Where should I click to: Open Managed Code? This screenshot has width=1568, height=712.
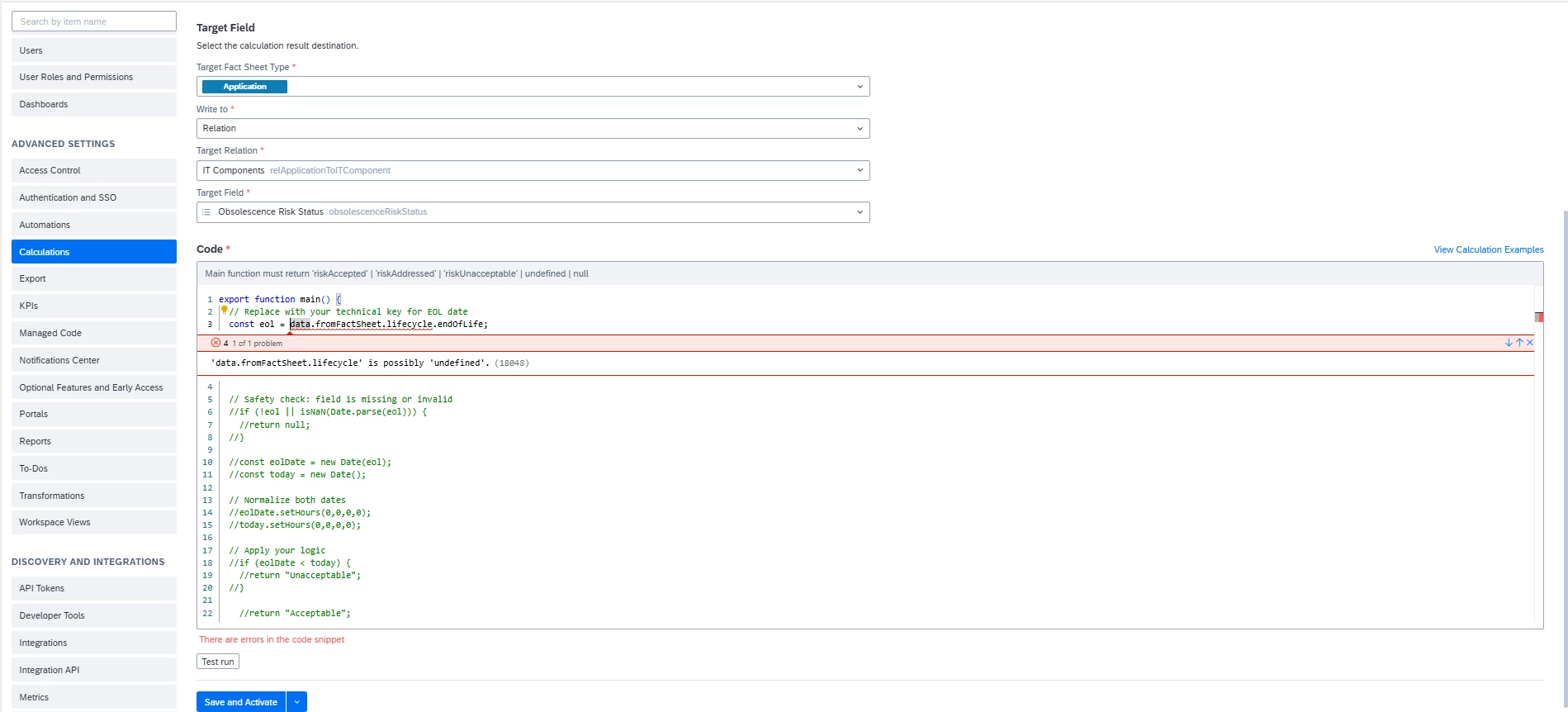94,334
